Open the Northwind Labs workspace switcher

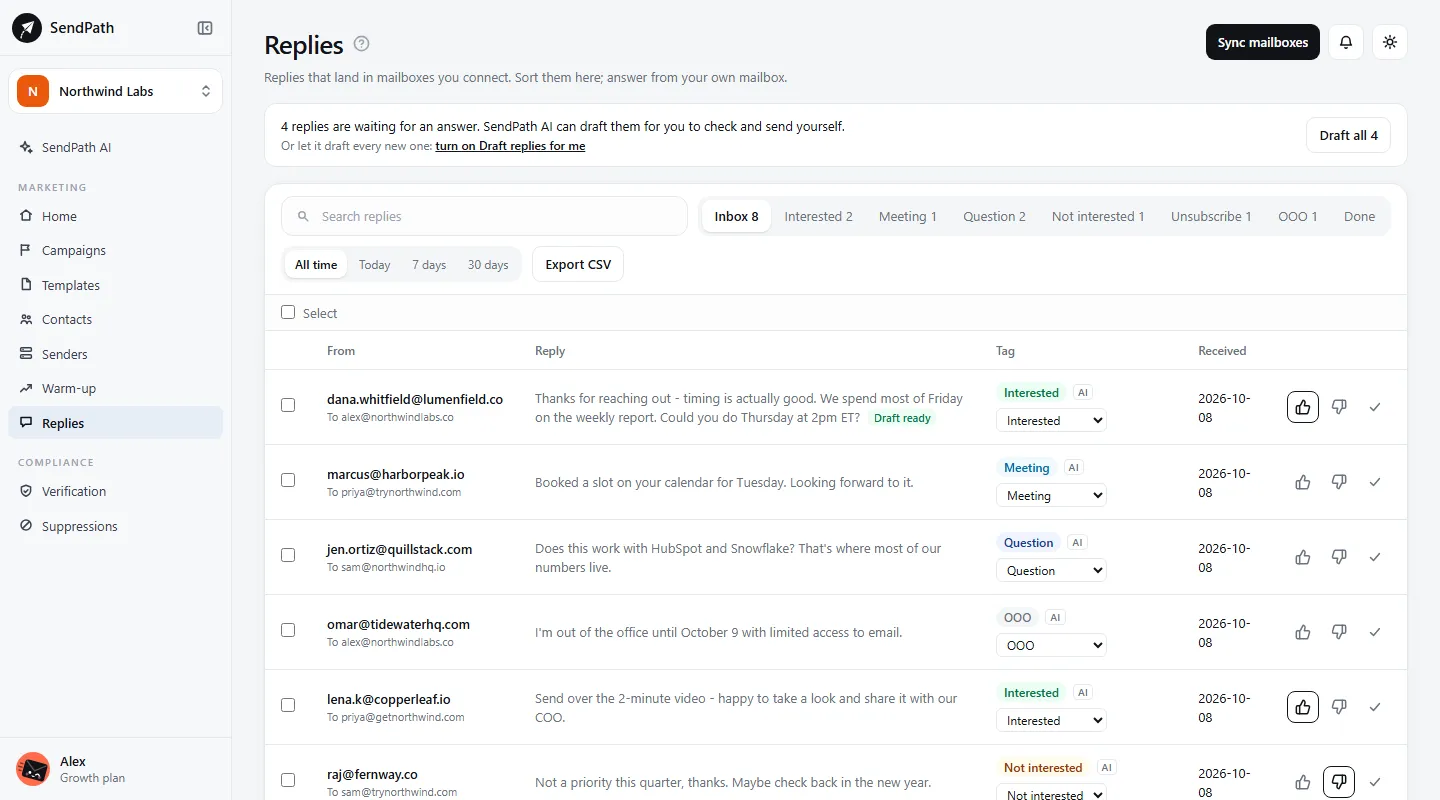(115, 91)
